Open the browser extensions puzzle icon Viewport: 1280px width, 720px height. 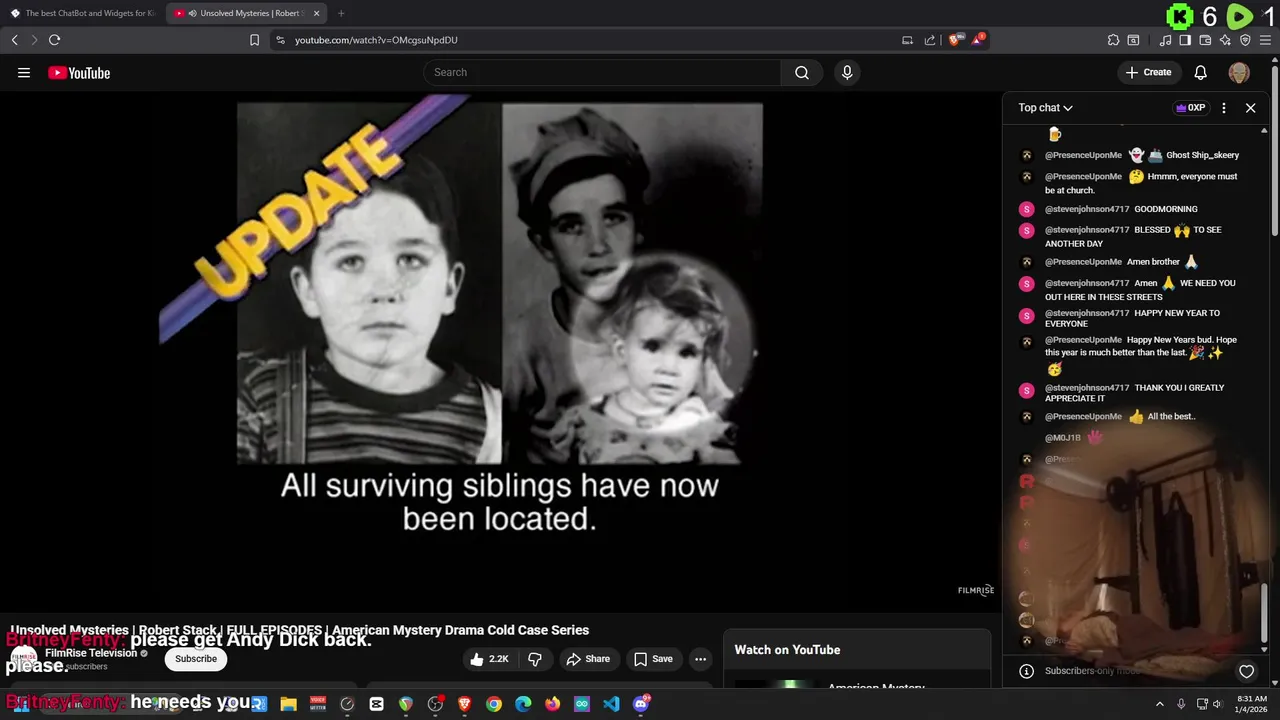tap(1113, 40)
